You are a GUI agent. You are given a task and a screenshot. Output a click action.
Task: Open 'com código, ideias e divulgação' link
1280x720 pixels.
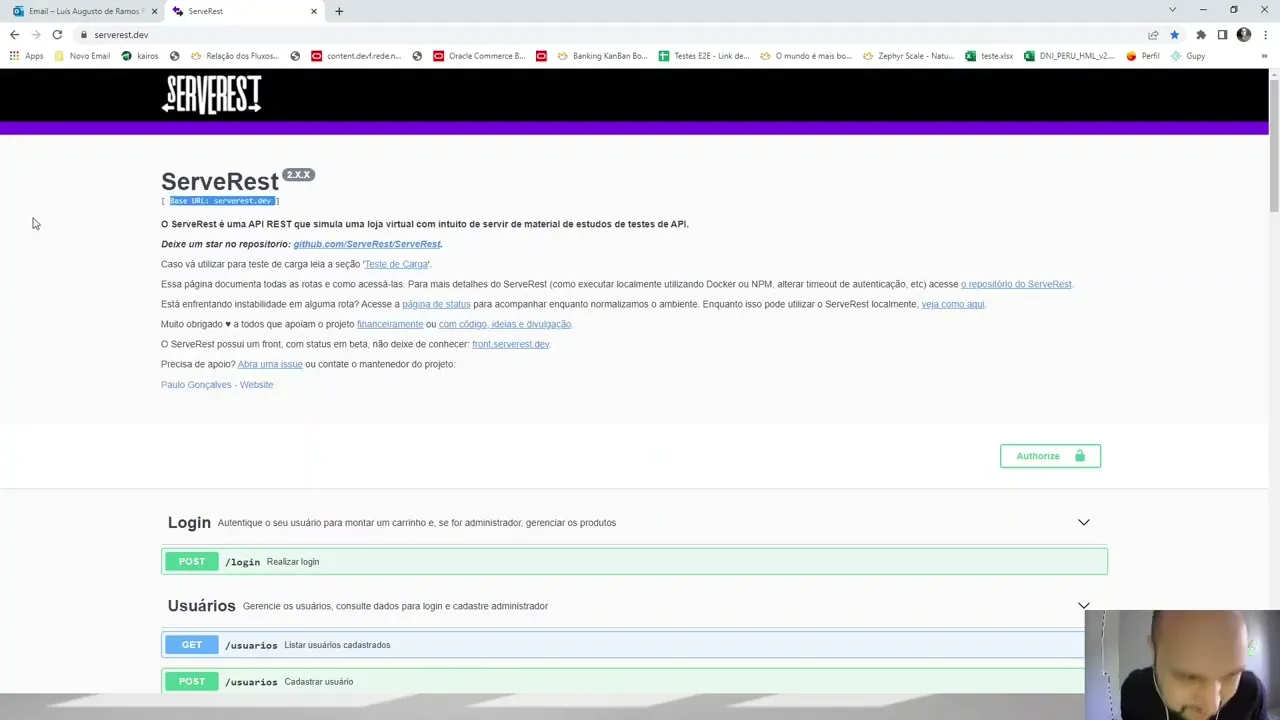(x=505, y=324)
